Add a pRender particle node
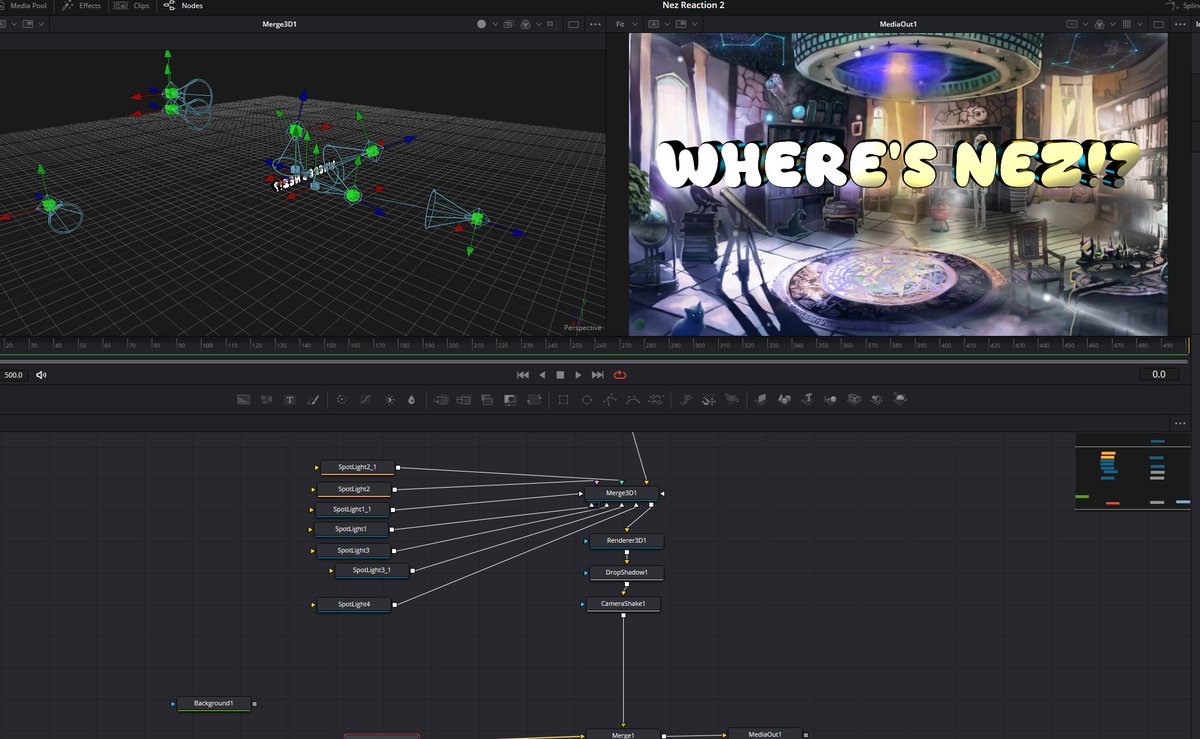 pos(731,400)
